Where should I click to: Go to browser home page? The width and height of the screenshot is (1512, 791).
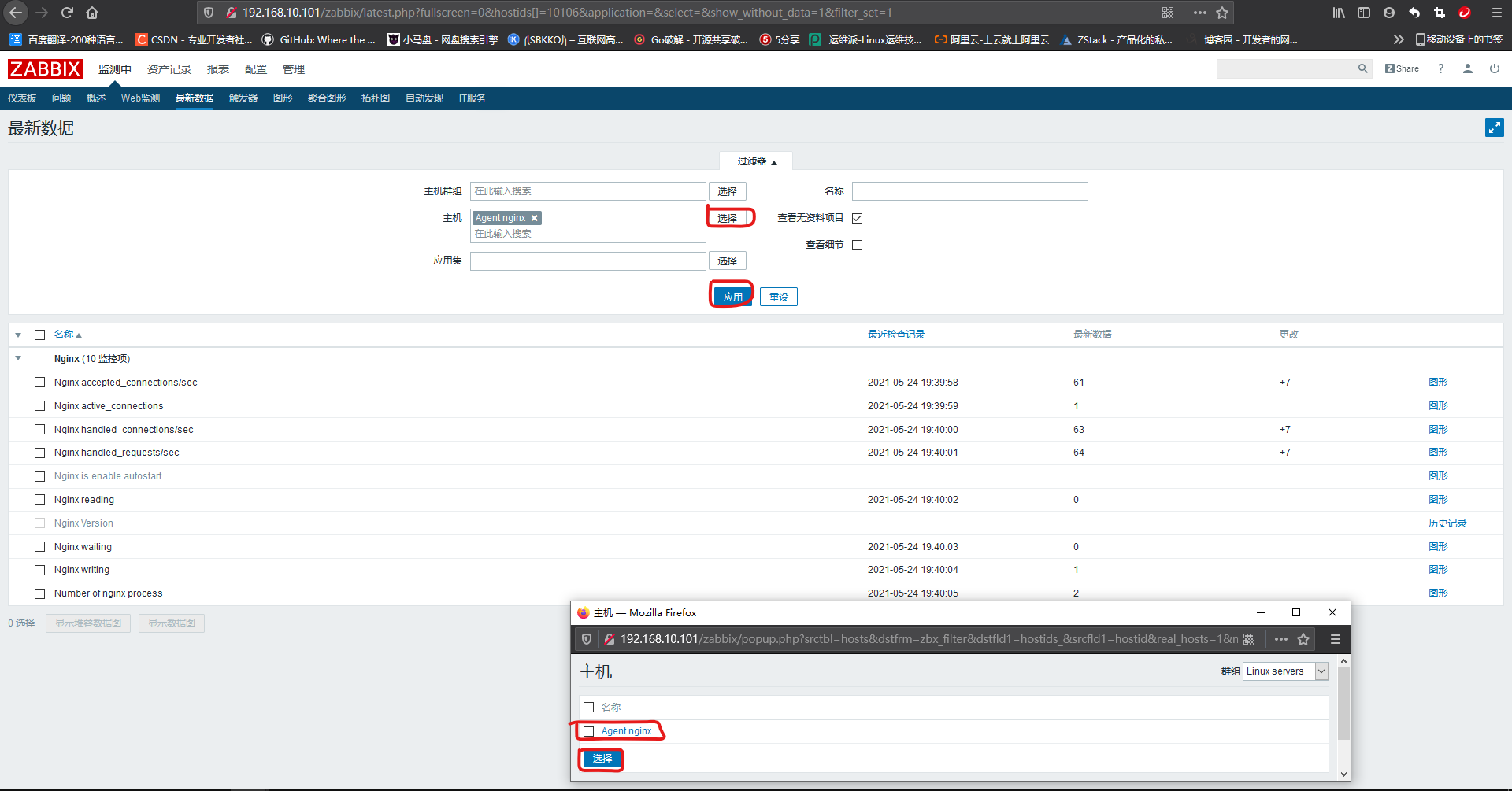pos(92,13)
